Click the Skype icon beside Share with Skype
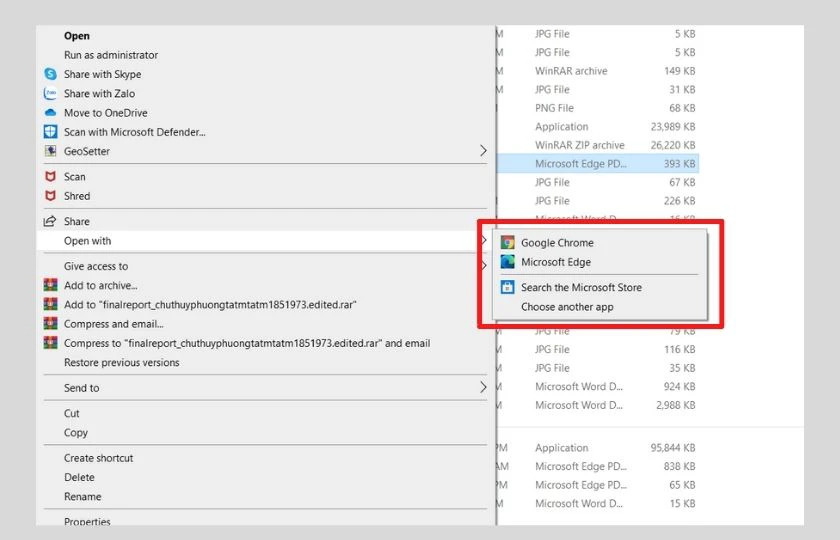 click(50, 74)
